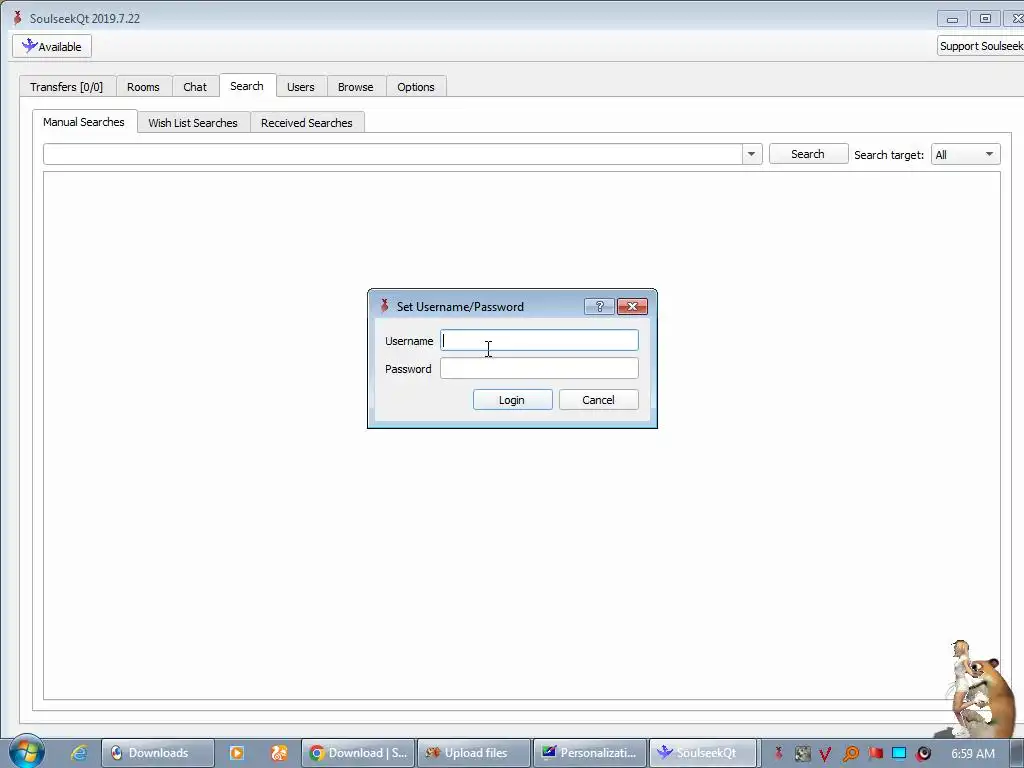Click the blue monitor tray icon
Screen dimensions: 1024x768
pyautogui.click(x=899, y=753)
